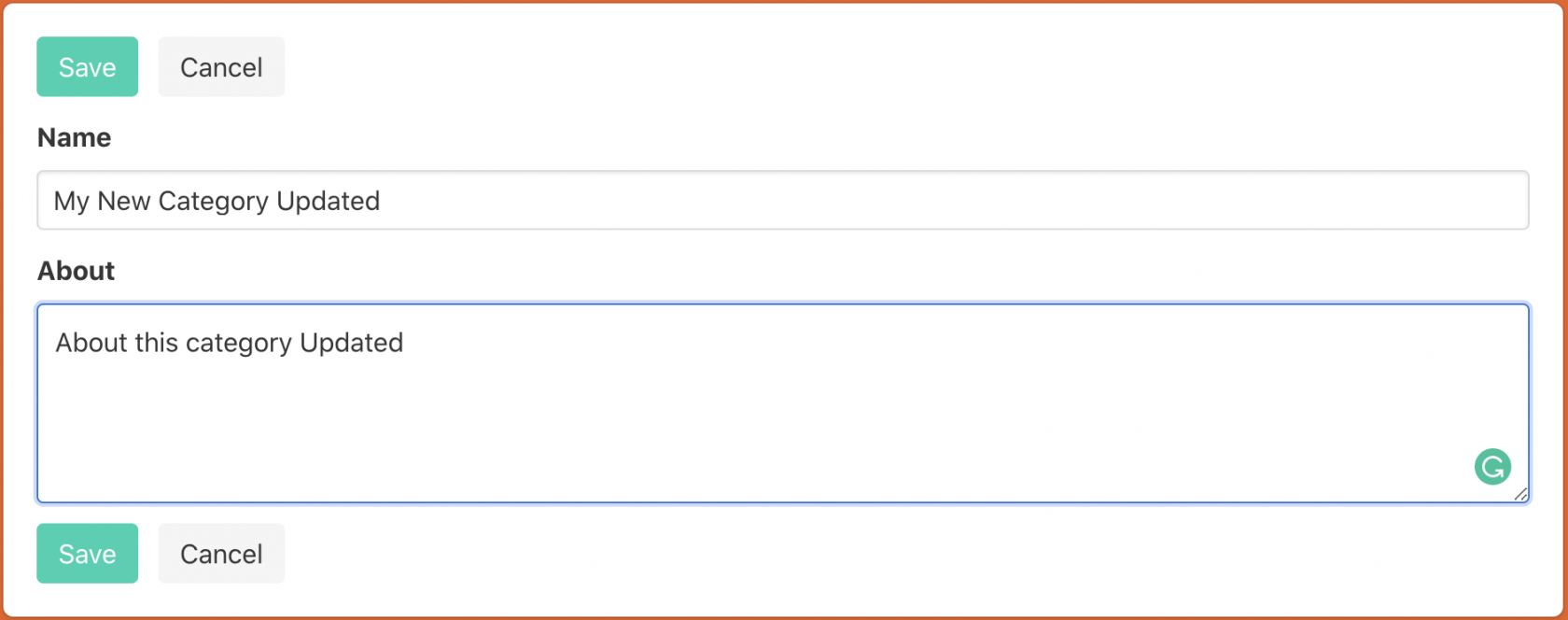
Task: Click the About field label
Action: pyautogui.click(x=76, y=271)
